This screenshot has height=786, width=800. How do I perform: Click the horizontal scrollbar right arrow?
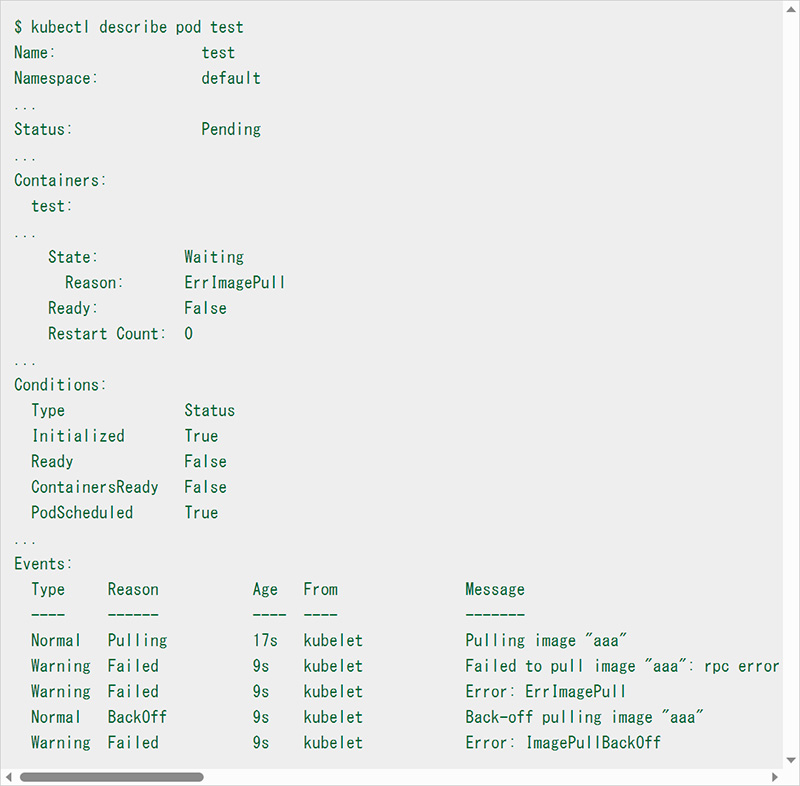tap(775, 777)
